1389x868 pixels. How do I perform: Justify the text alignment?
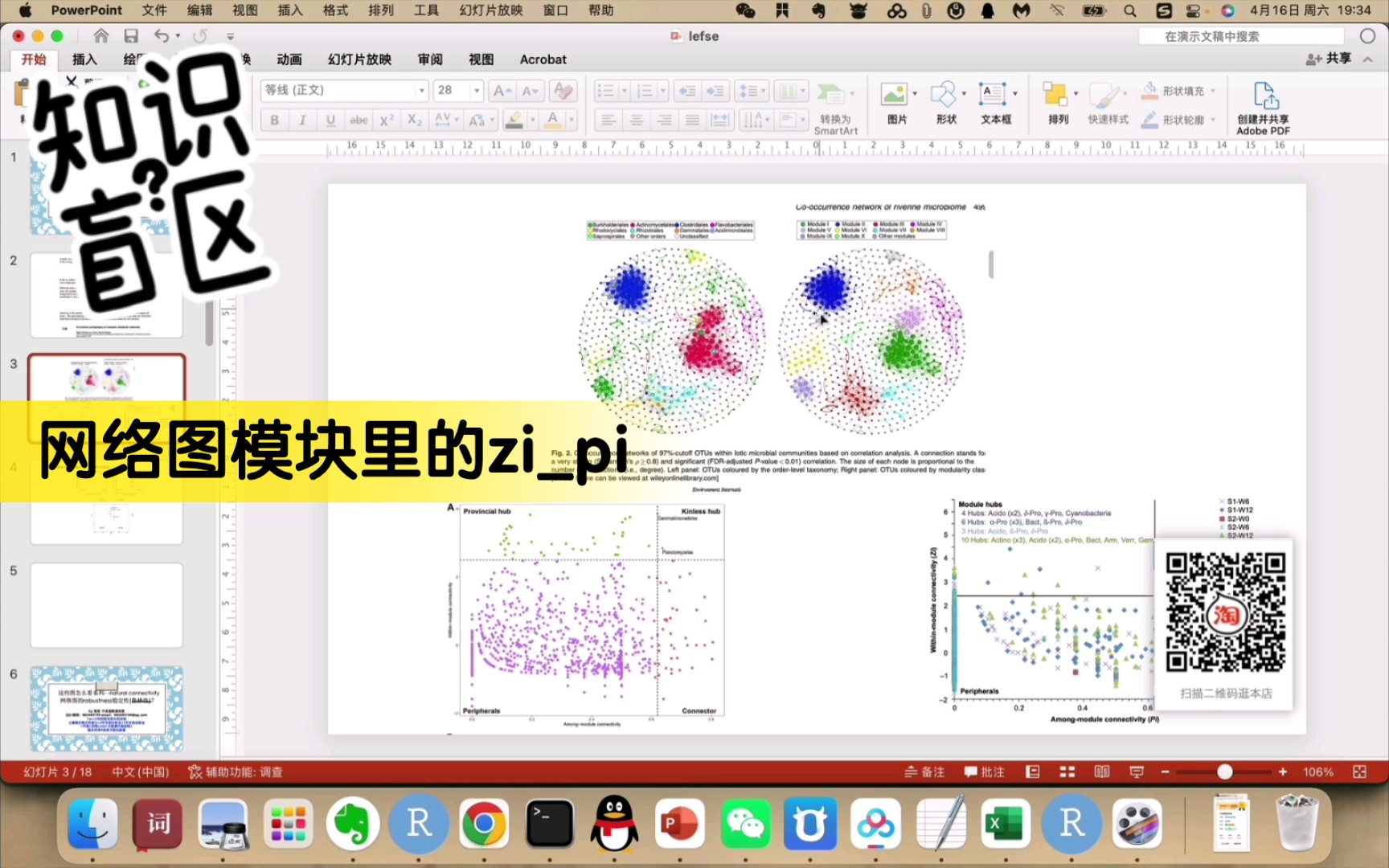(x=691, y=121)
